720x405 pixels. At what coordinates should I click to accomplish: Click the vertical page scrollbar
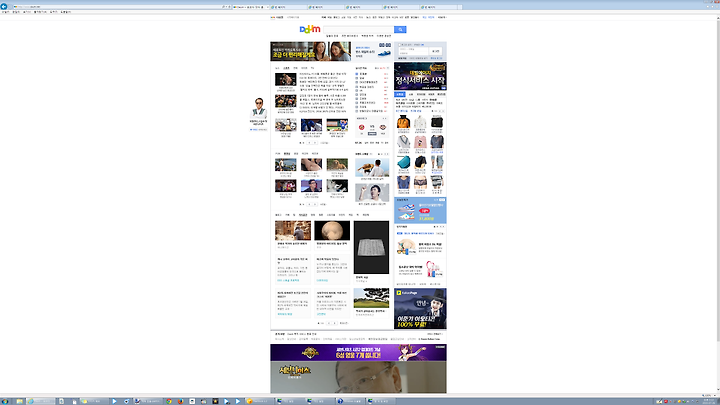click(718, 179)
